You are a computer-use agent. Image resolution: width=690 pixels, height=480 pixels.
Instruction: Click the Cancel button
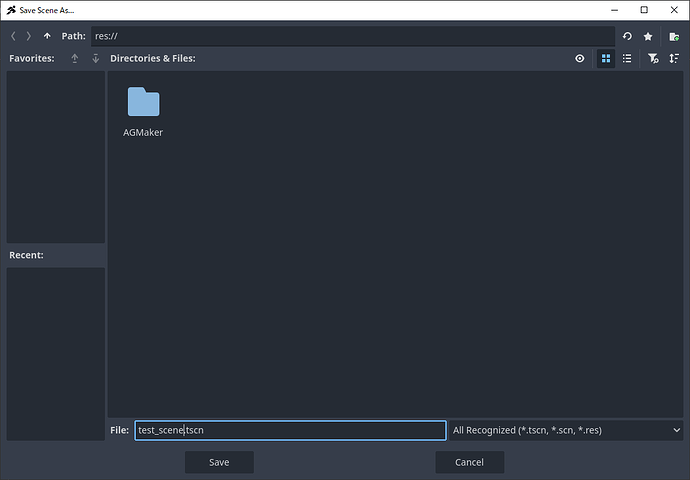[x=469, y=462]
